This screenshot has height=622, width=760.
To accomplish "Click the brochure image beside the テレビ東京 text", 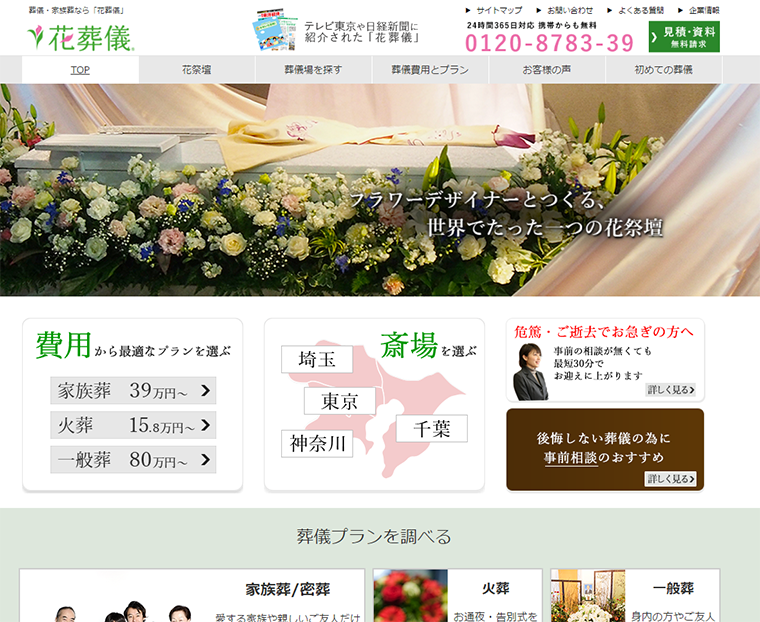I will (274, 32).
